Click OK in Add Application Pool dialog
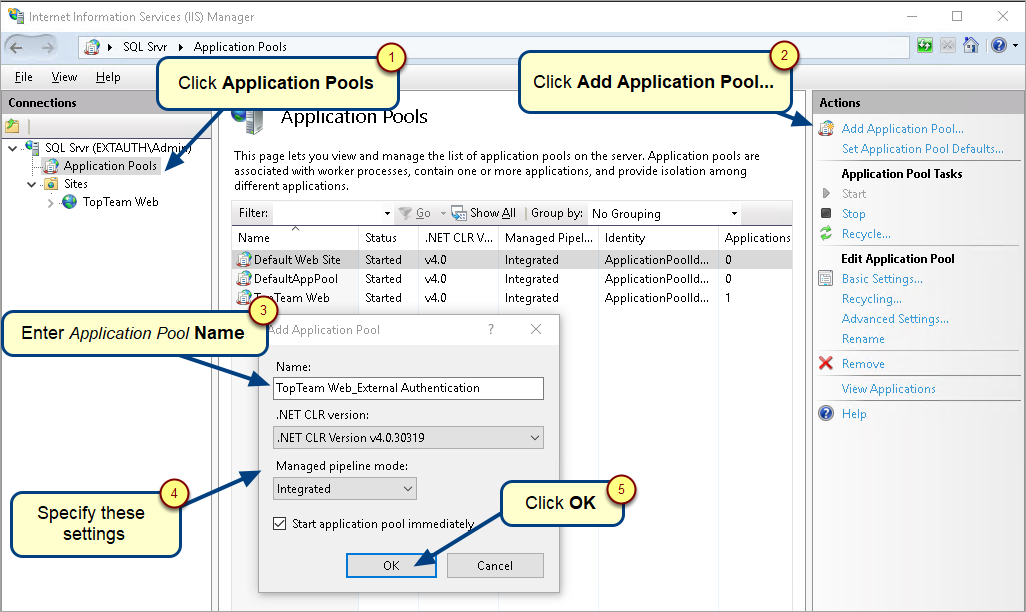 pyautogui.click(x=391, y=566)
